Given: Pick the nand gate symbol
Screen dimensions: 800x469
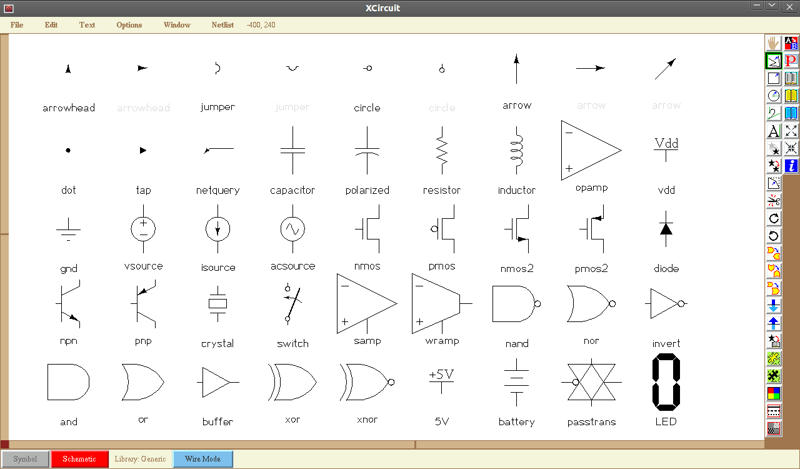Looking at the screenshot, I should (x=516, y=304).
